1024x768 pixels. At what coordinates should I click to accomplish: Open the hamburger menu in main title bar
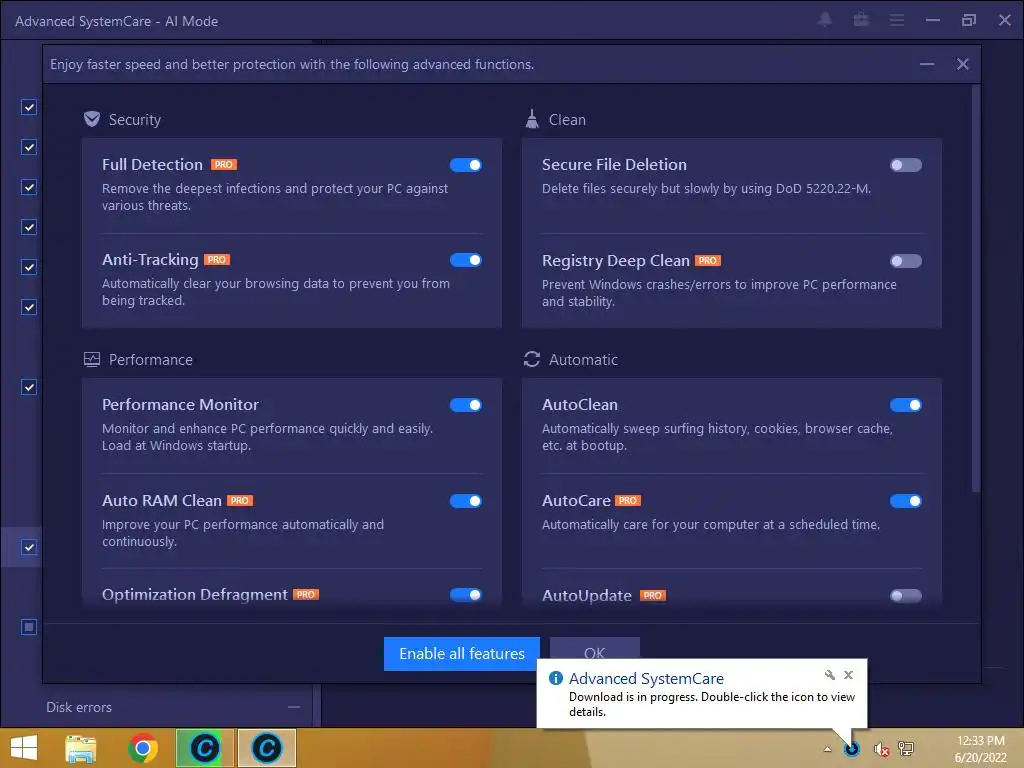coord(897,20)
